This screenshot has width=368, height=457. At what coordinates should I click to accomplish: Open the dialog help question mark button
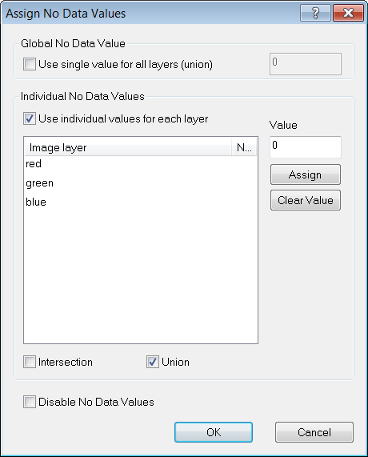[315, 13]
